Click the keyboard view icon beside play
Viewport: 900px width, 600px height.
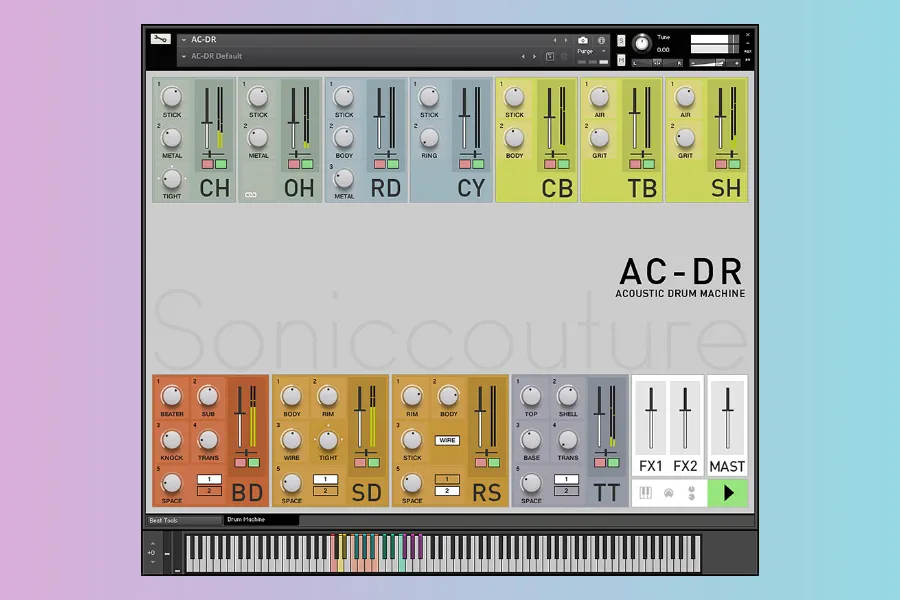646,493
